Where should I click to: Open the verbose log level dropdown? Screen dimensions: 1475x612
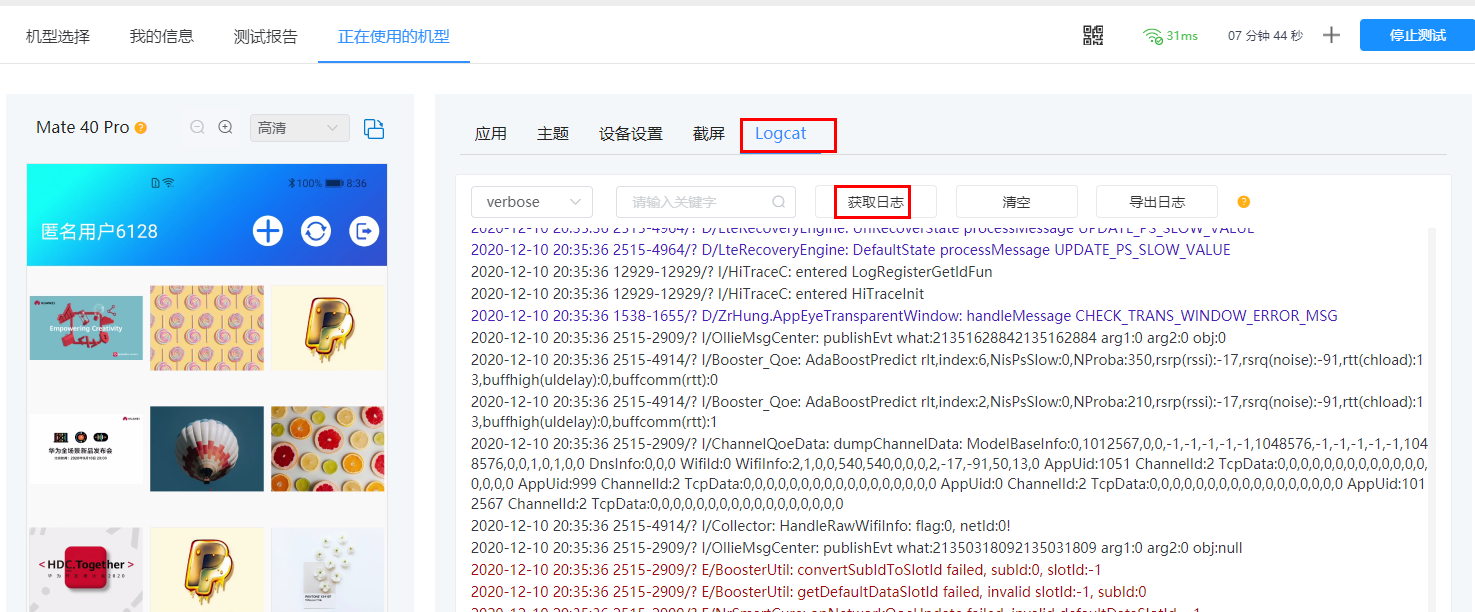click(x=531, y=202)
